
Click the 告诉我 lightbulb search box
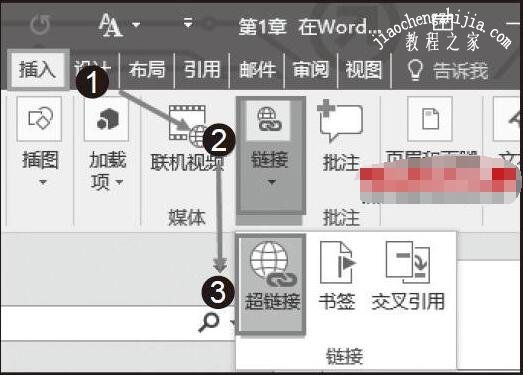[x=447, y=70]
